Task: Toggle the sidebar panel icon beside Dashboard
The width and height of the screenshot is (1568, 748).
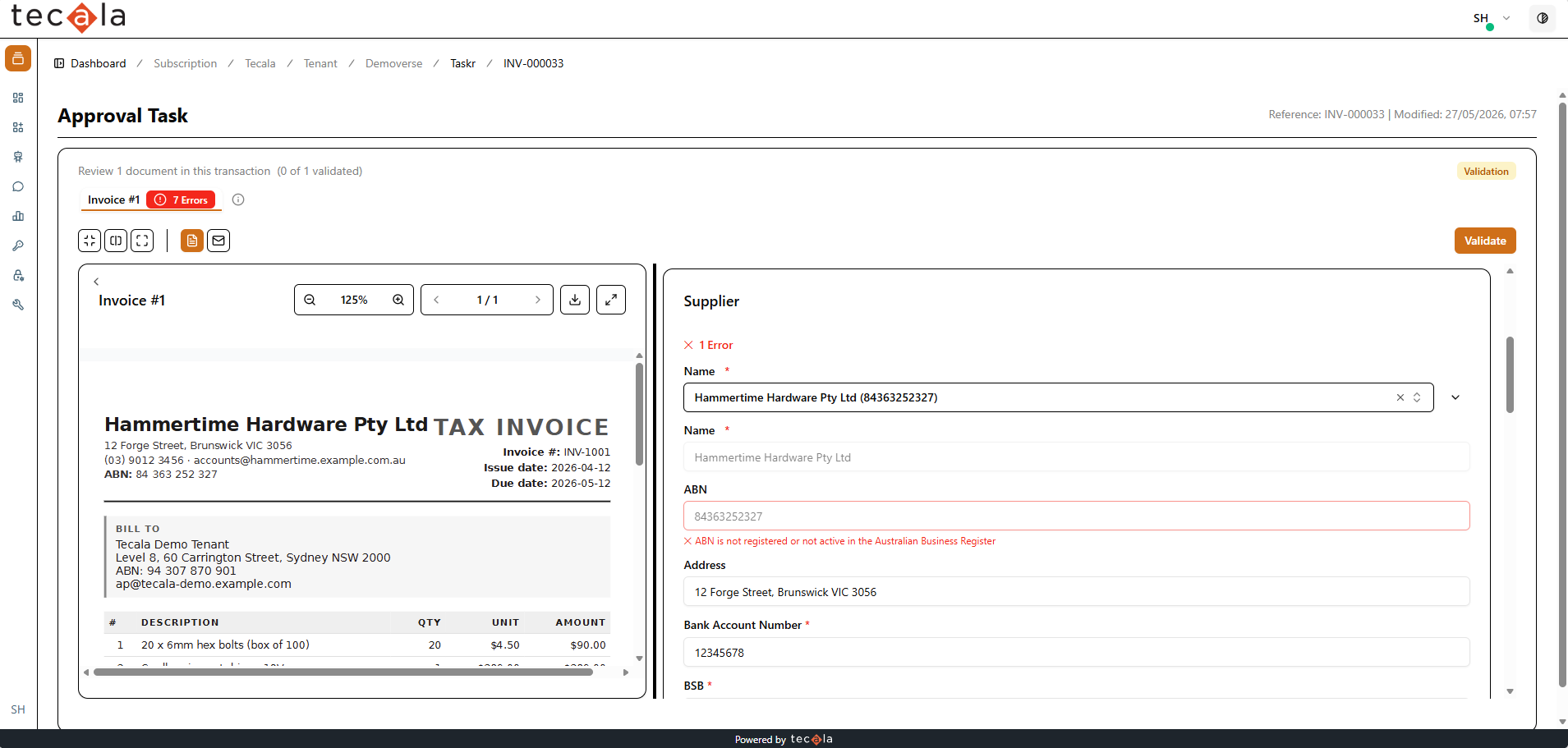Action: click(59, 63)
